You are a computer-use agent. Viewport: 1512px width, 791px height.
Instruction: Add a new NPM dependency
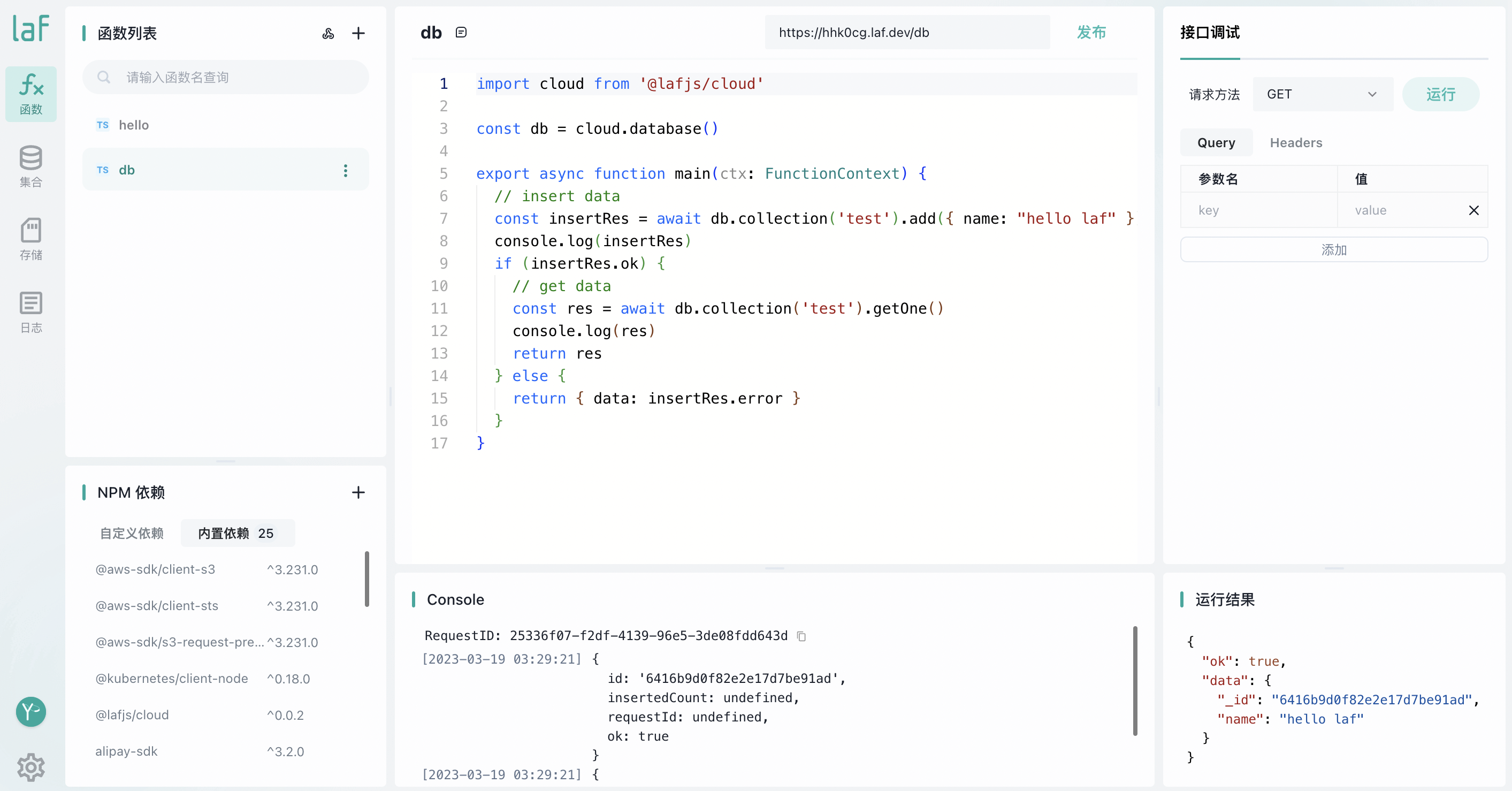point(358,492)
